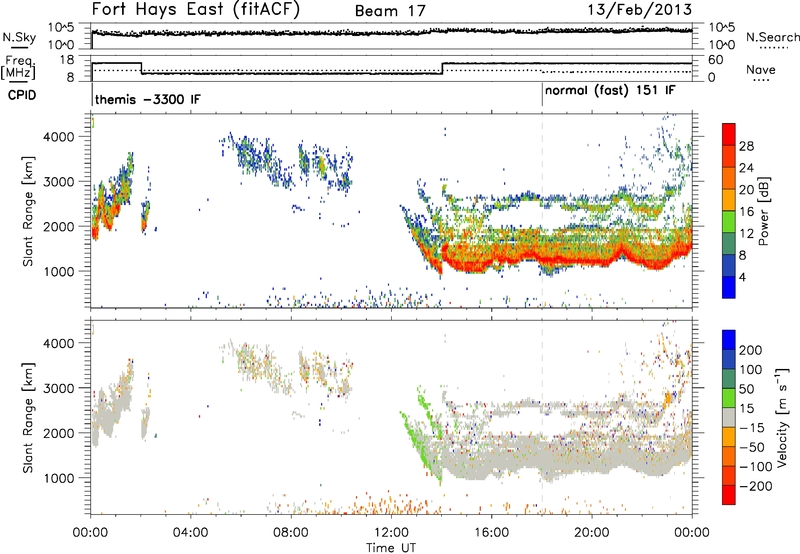The height and width of the screenshot is (554, 800).
Task: Click the "Slant Range [km]" label of velocity panel
Action: (x=28, y=417)
